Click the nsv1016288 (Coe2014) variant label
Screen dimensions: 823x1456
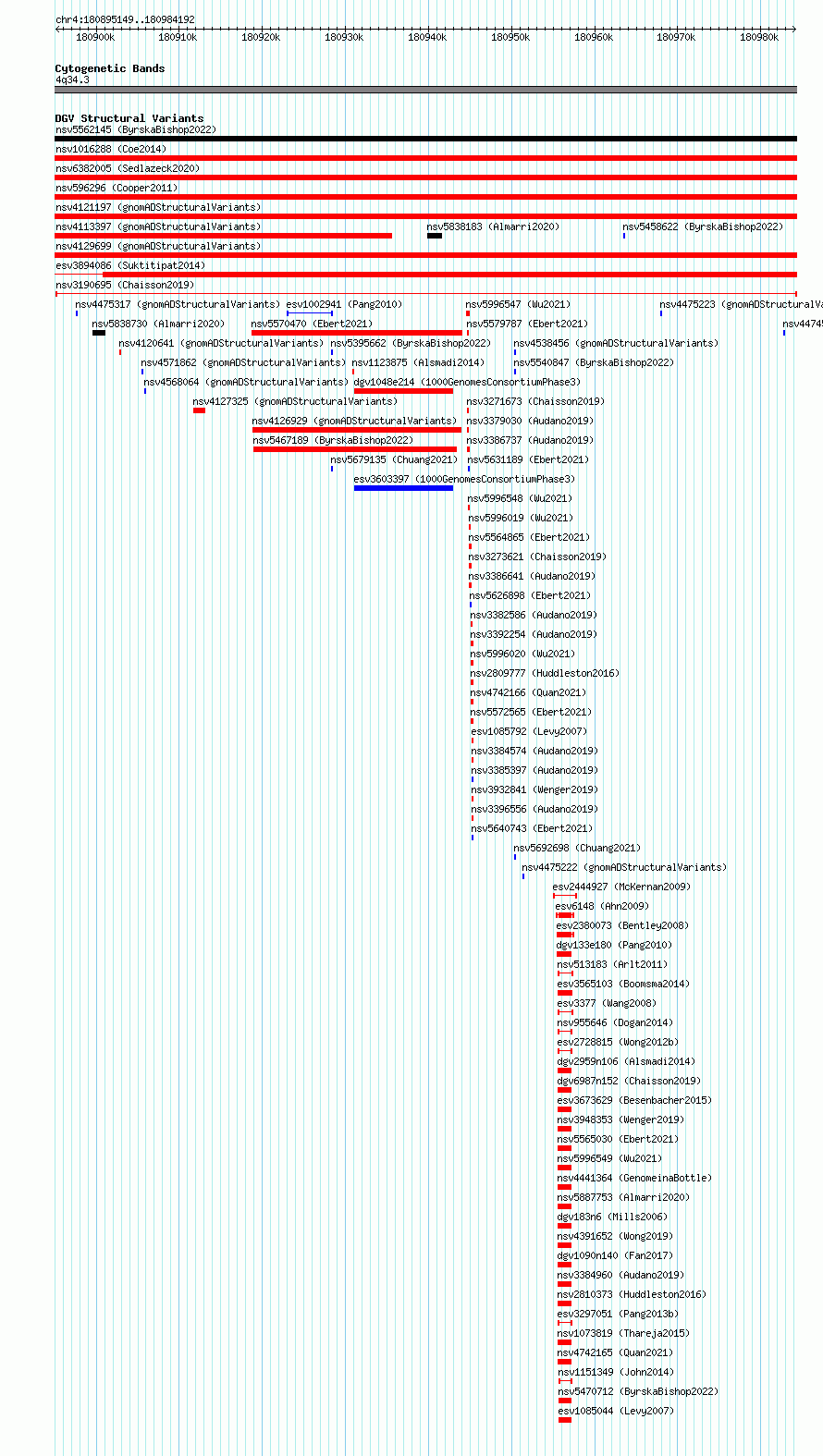111,150
